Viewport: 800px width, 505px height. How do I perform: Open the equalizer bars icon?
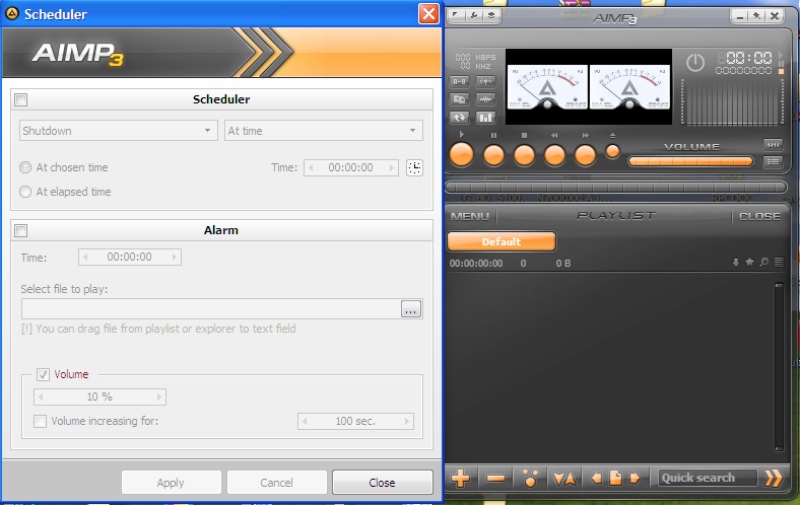pyautogui.click(x=485, y=117)
